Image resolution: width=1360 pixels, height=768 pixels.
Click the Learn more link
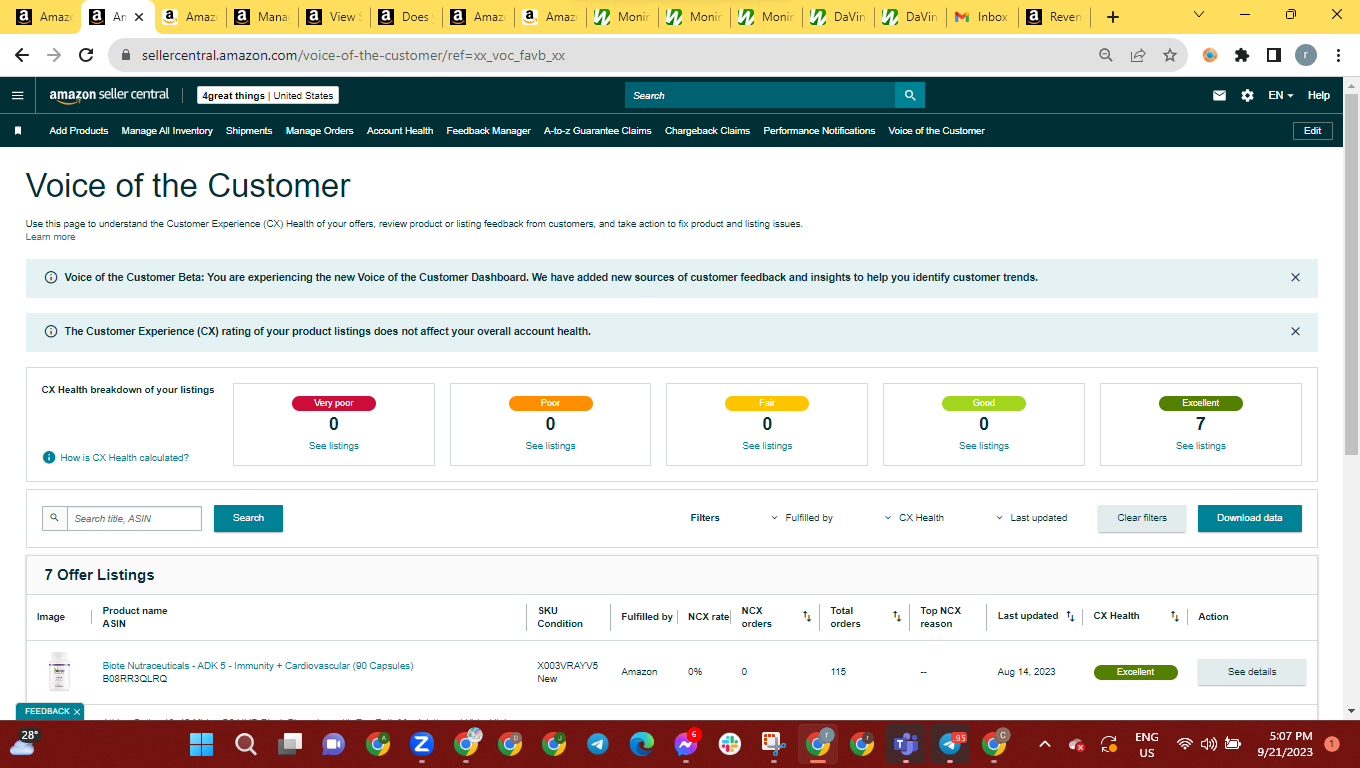50,237
